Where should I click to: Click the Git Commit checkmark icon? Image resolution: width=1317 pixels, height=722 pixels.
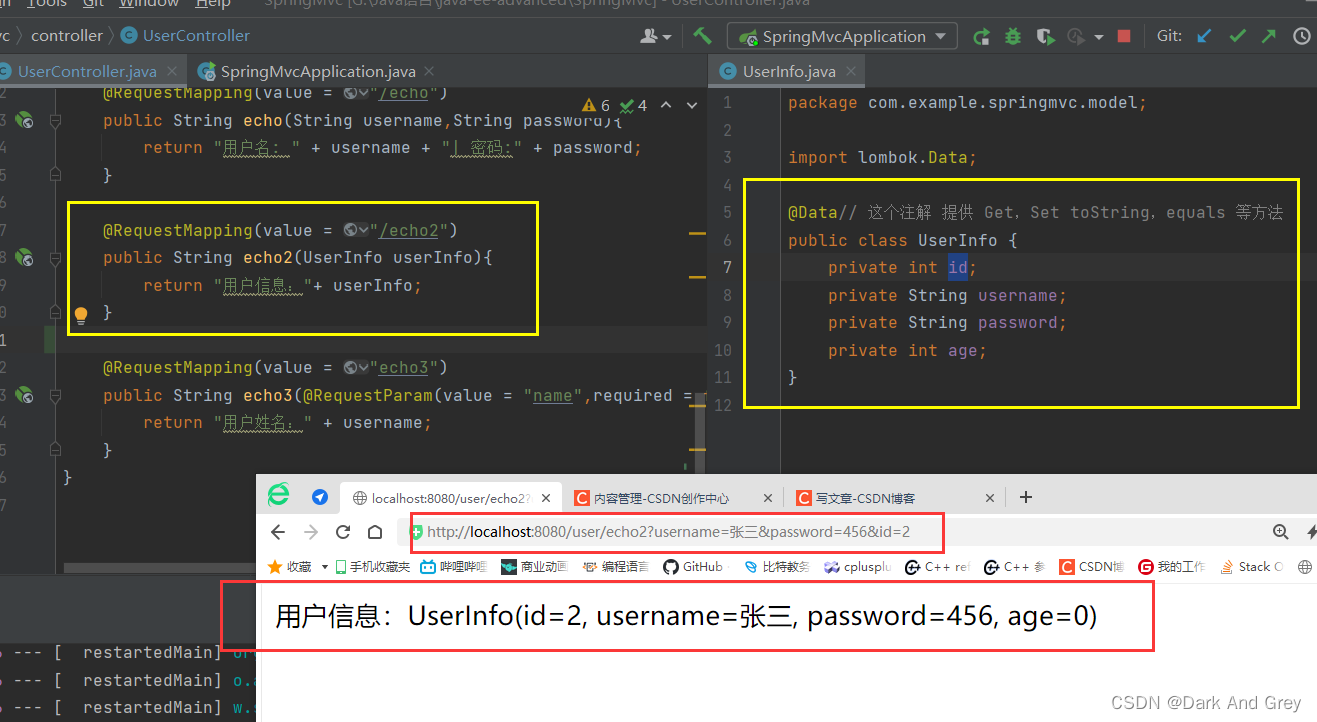point(1237,36)
